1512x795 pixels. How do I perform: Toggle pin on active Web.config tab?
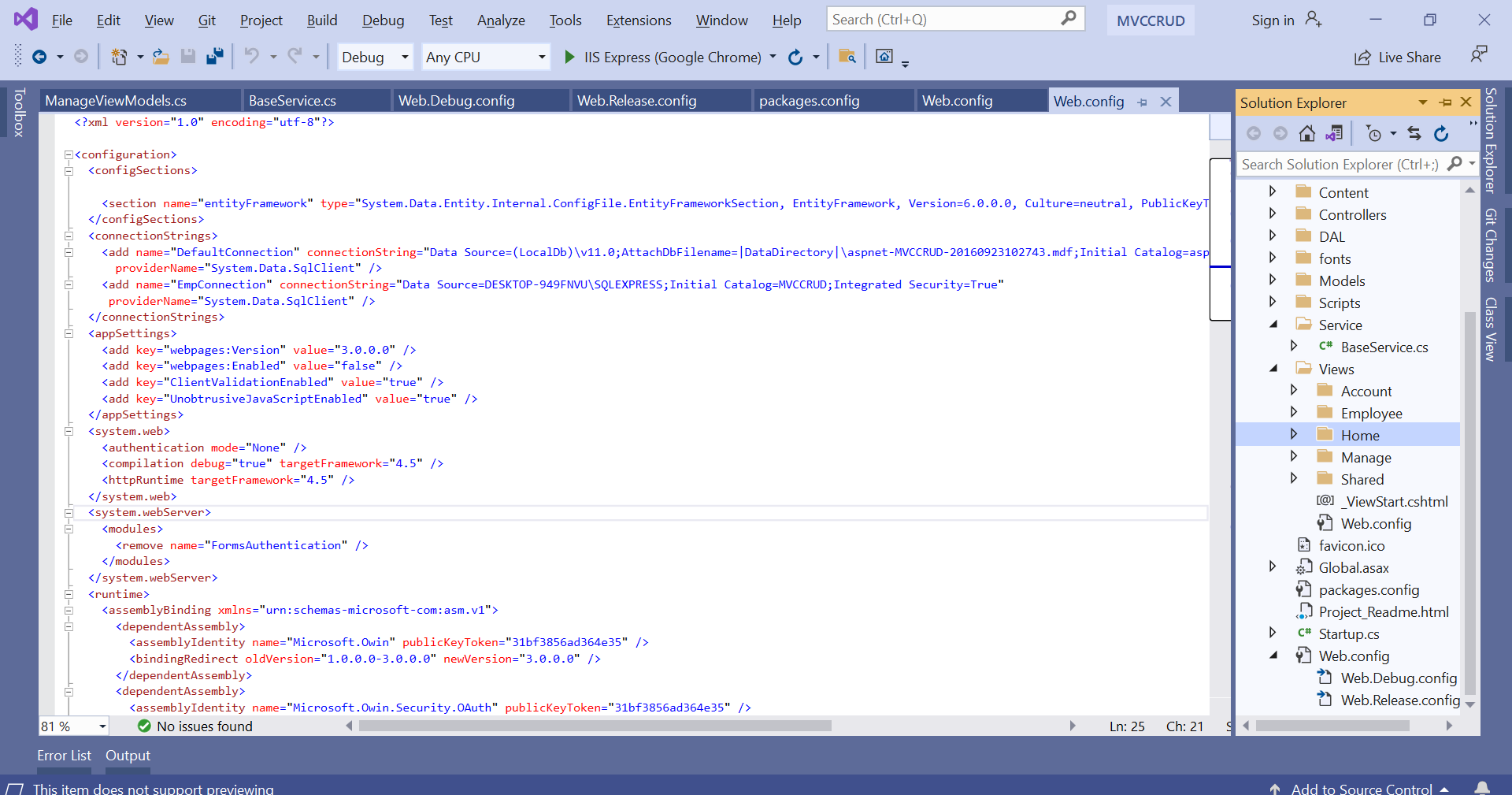pyautogui.click(x=1143, y=102)
